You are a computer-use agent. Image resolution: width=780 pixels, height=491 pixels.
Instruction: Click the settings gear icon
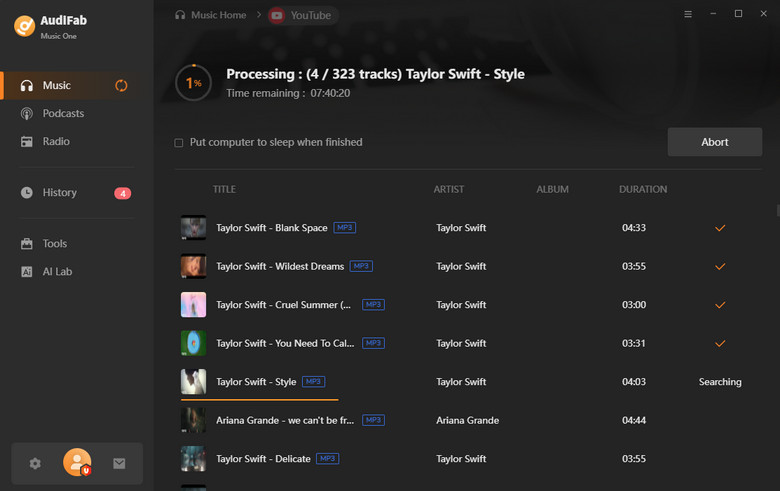35,463
